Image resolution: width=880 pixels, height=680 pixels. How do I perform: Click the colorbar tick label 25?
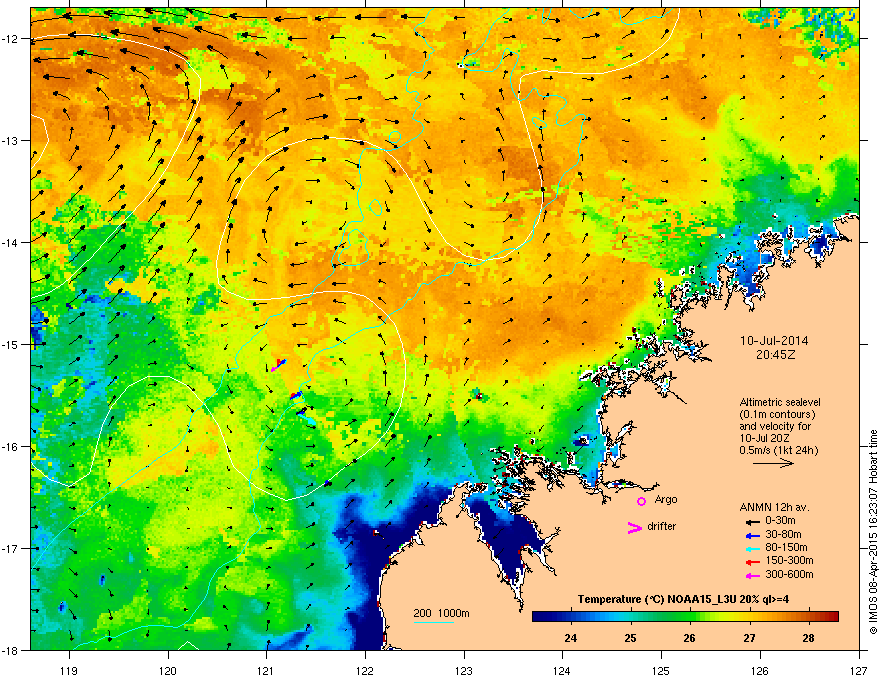(x=630, y=638)
